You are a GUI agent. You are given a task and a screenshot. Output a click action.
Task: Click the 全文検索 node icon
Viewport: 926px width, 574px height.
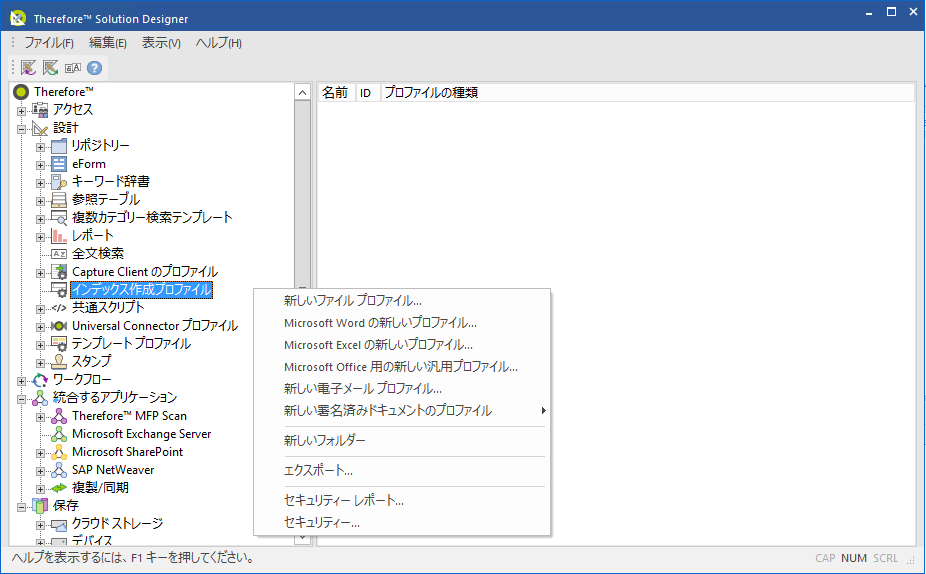tap(59, 254)
